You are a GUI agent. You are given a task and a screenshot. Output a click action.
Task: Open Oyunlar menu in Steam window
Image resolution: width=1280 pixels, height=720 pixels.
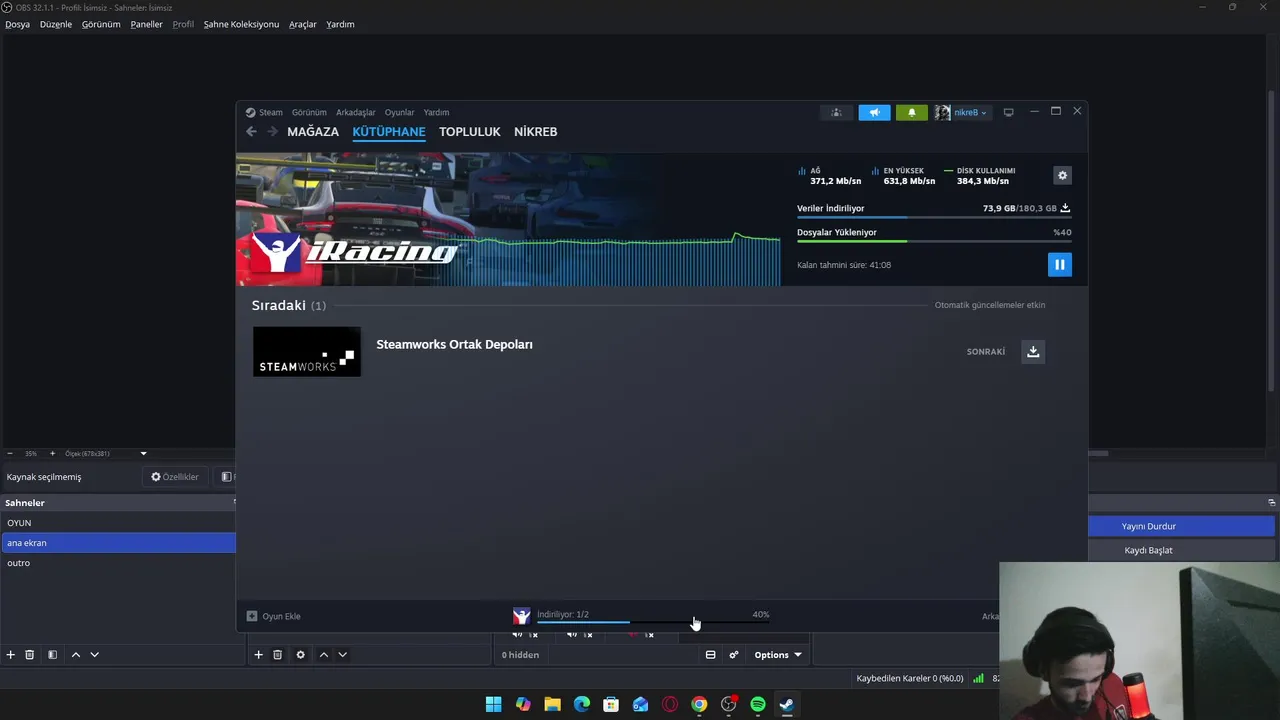pos(399,112)
